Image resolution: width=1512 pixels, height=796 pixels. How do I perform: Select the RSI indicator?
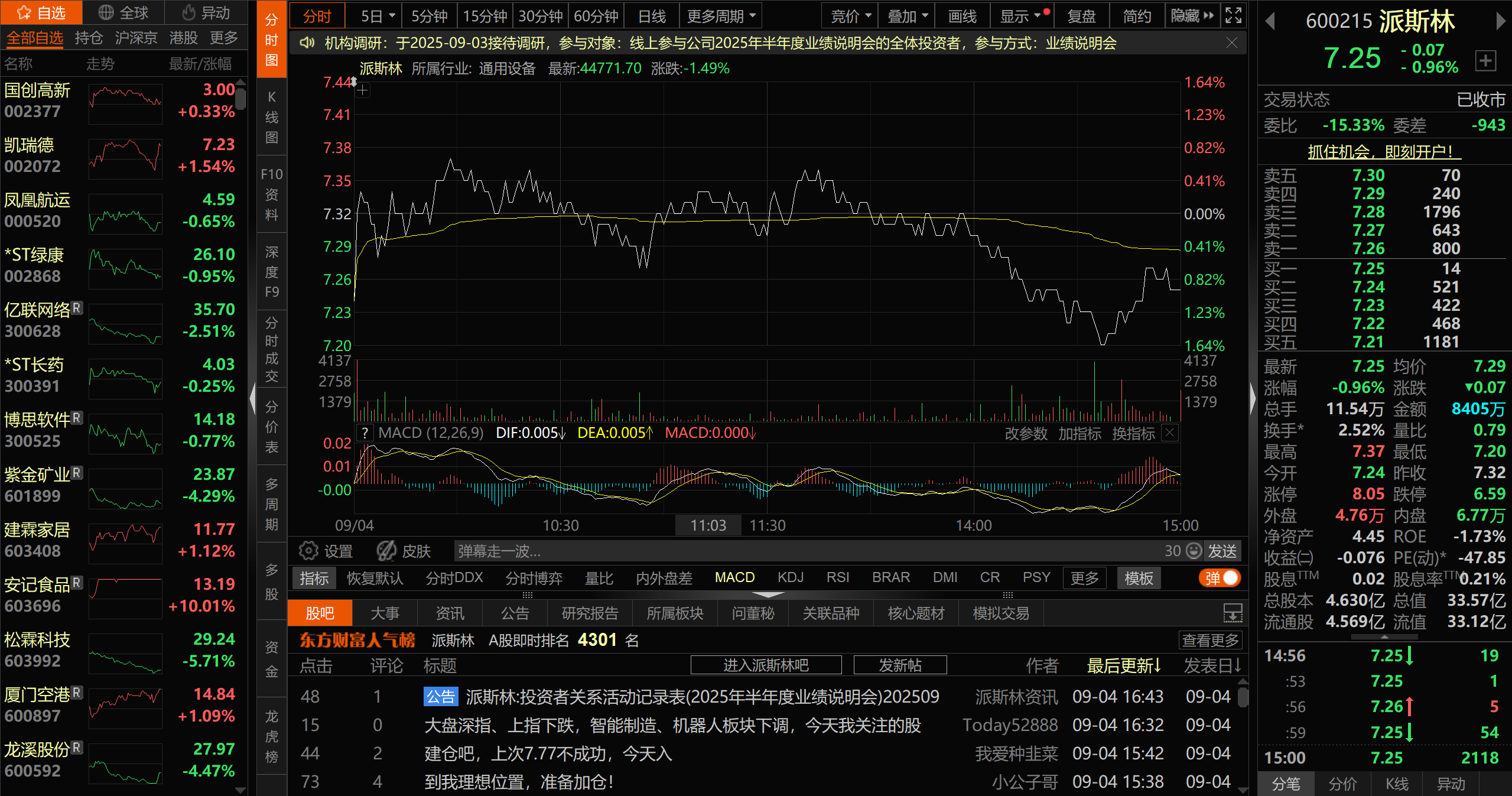[x=838, y=577]
